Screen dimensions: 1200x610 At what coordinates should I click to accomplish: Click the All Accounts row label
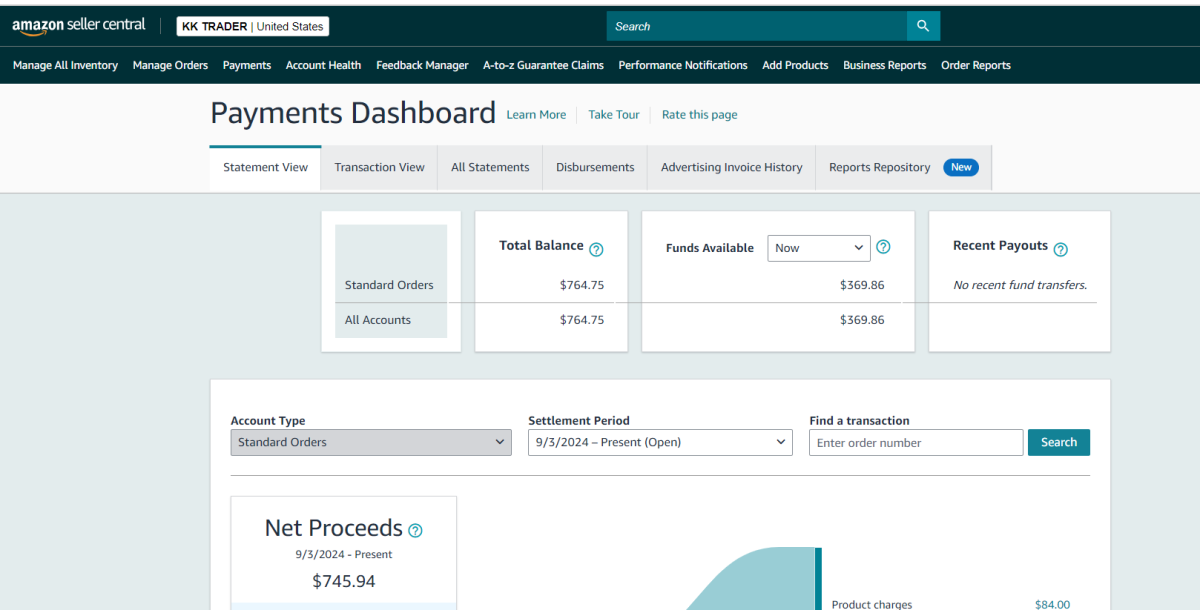pyautogui.click(x=378, y=320)
